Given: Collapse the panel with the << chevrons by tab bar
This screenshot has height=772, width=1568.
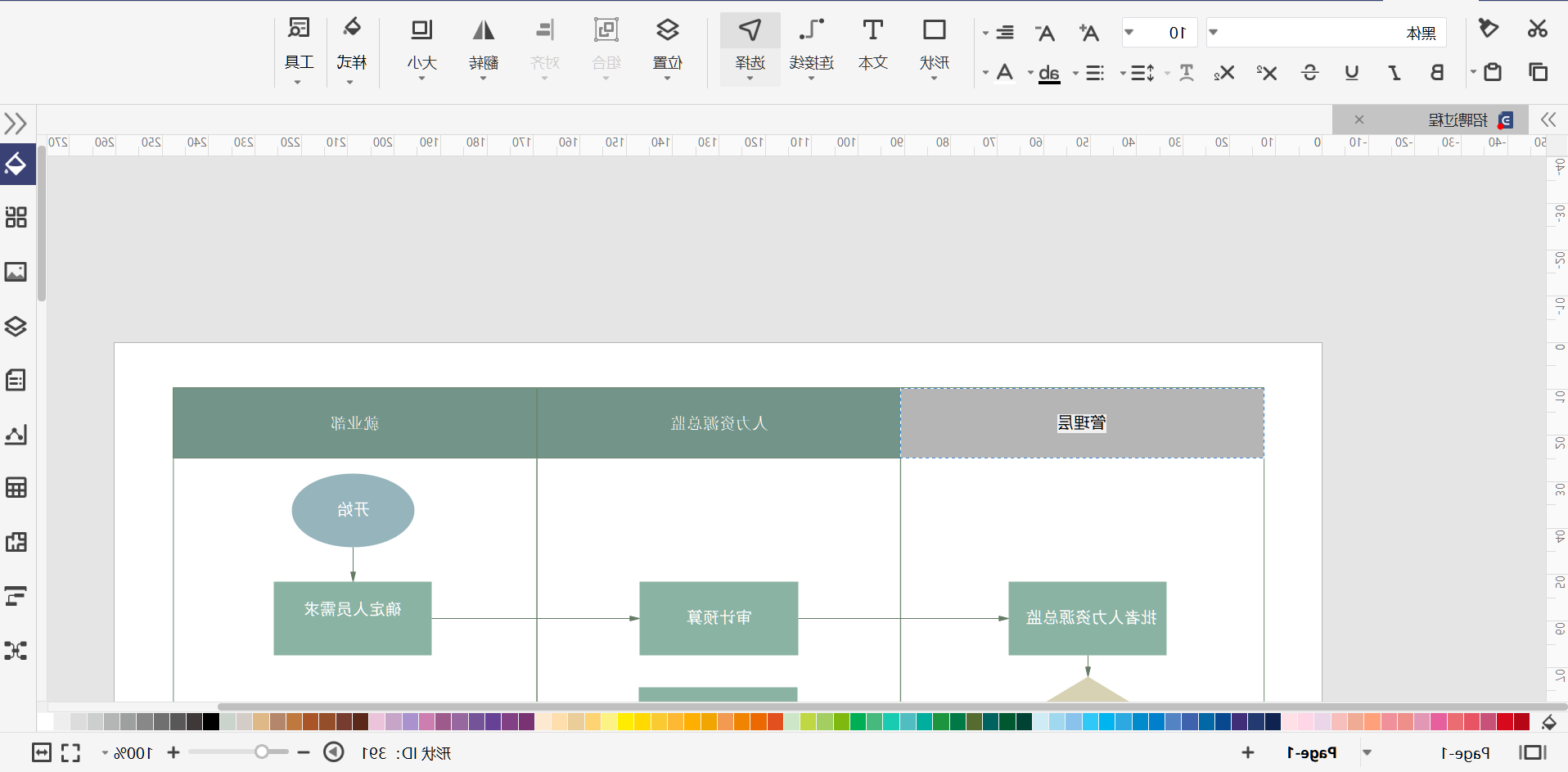Looking at the screenshot, I should [1548, 120].
